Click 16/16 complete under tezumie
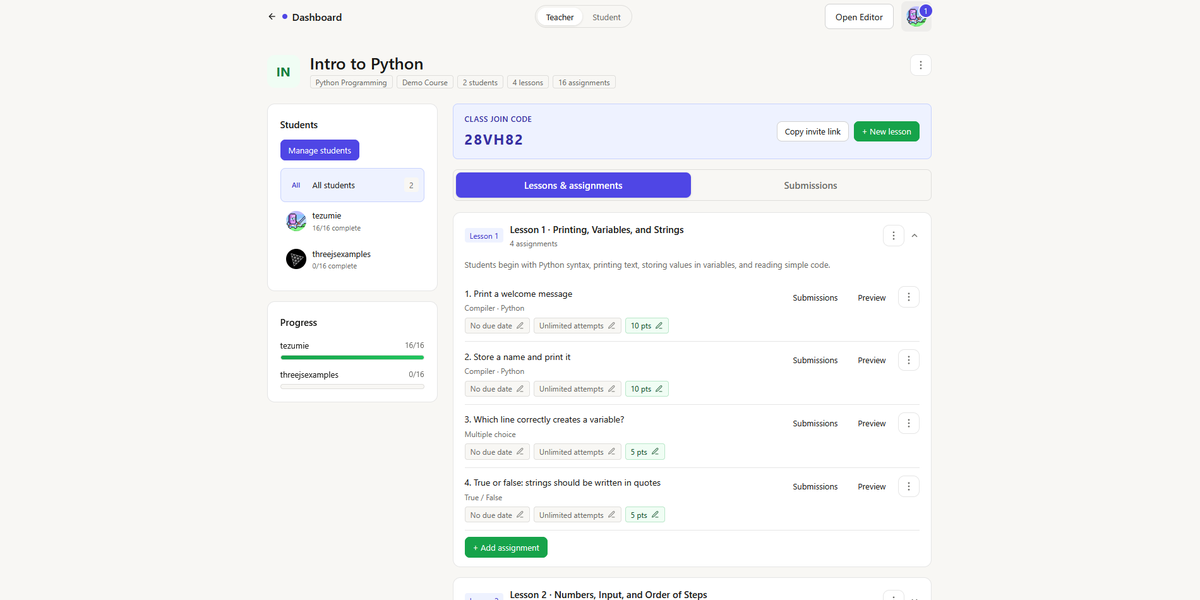 pos(336,228)
